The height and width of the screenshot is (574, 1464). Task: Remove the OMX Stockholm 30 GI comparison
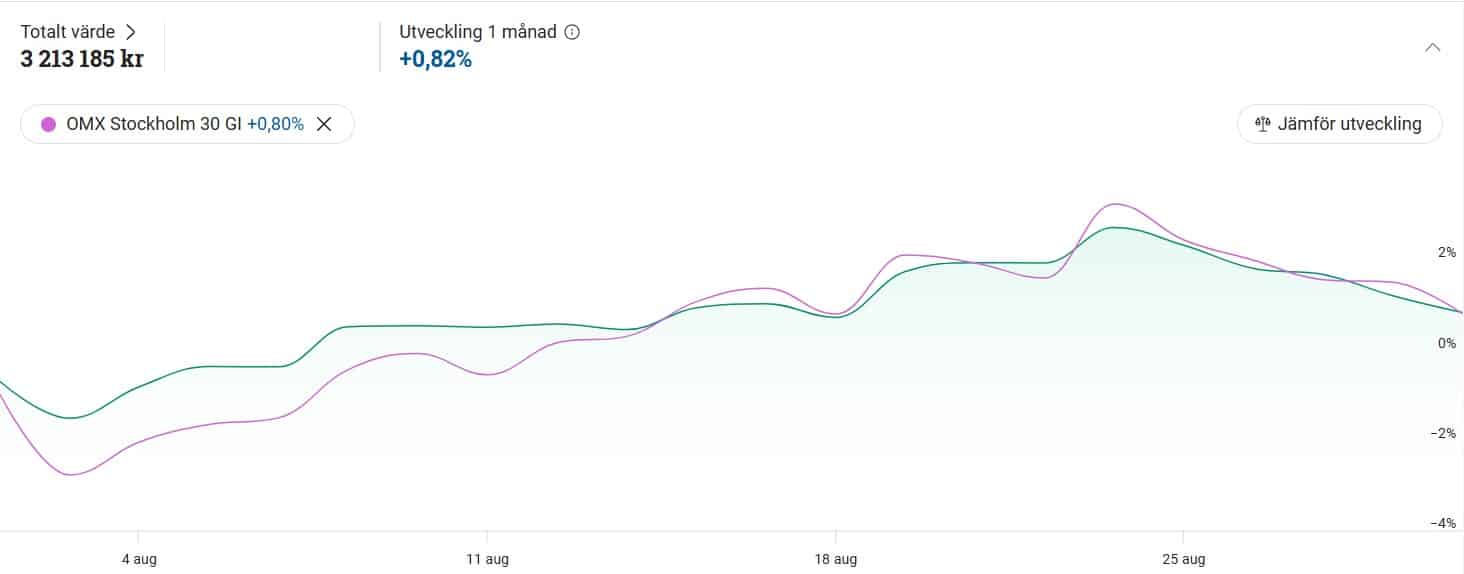pyautogui.click(x=324, y=124)
